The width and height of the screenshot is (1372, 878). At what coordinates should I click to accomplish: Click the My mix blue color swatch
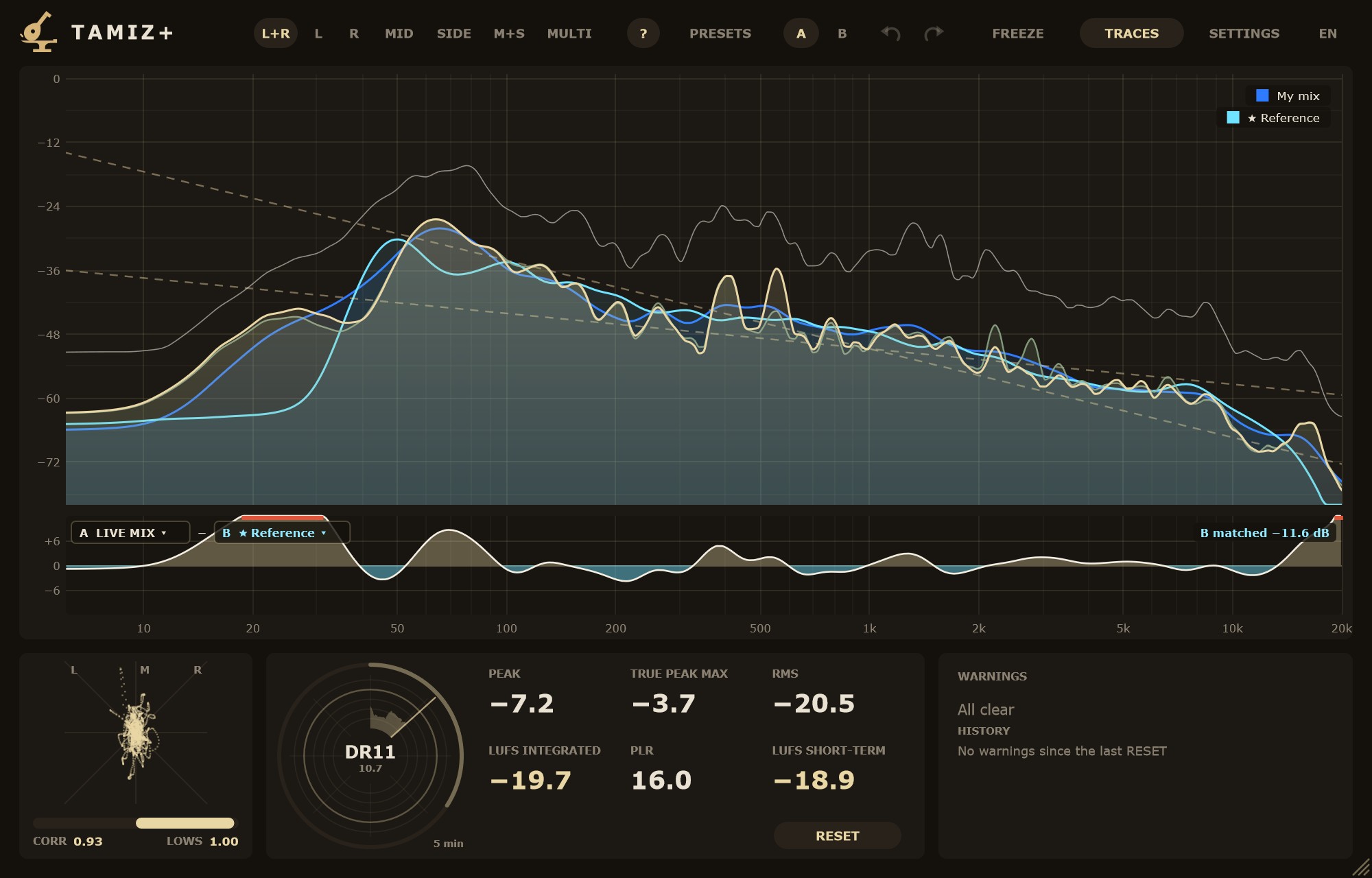[x=1262, y=95]
